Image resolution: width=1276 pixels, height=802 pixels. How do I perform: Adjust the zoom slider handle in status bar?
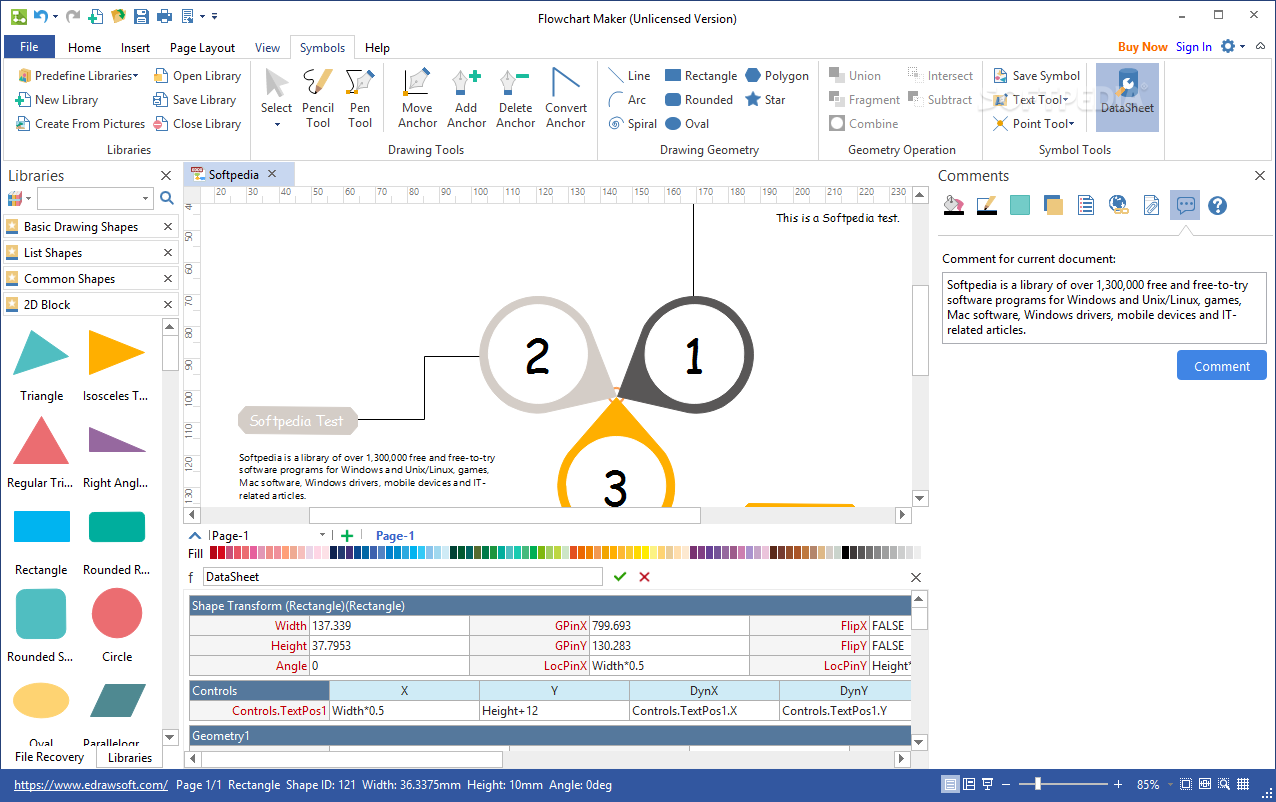[1038, 785]
